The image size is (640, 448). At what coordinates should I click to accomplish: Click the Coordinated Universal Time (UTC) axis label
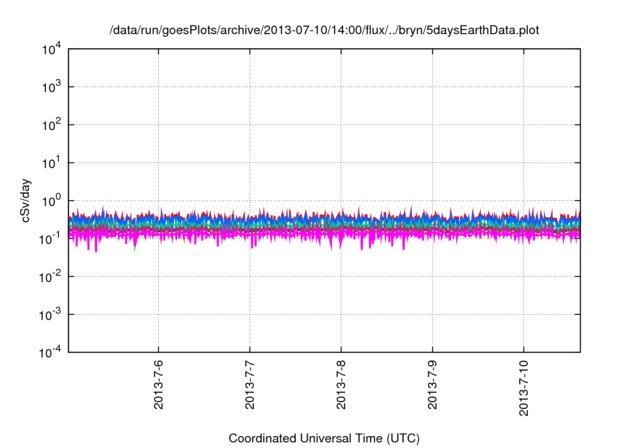point(324,438)
